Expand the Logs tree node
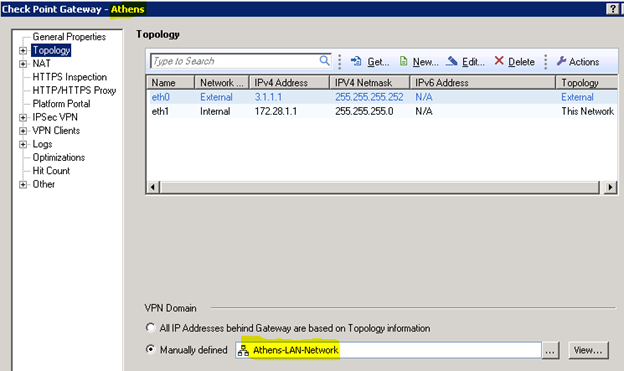This screenshot has width=624, height=371. (23, 144)
